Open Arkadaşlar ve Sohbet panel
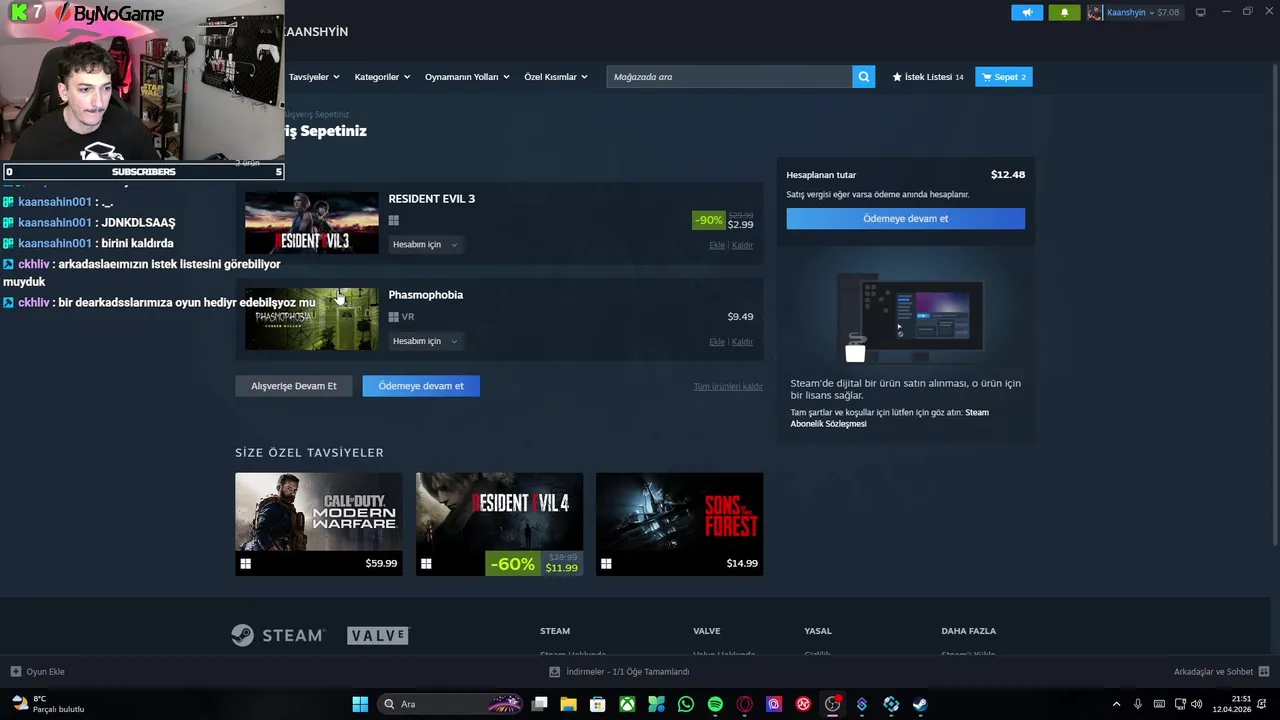 (1221, 672)
